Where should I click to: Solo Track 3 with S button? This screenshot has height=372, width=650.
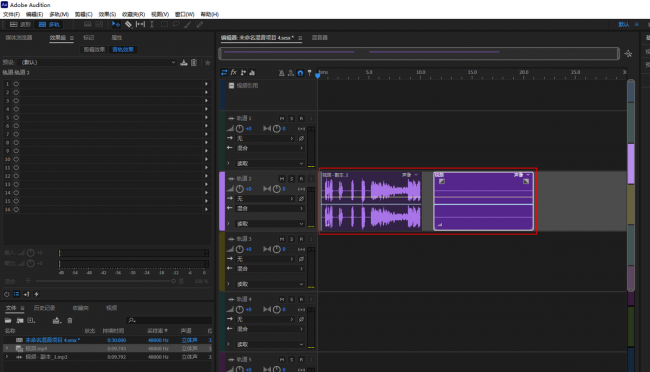[x=291, y=239]
